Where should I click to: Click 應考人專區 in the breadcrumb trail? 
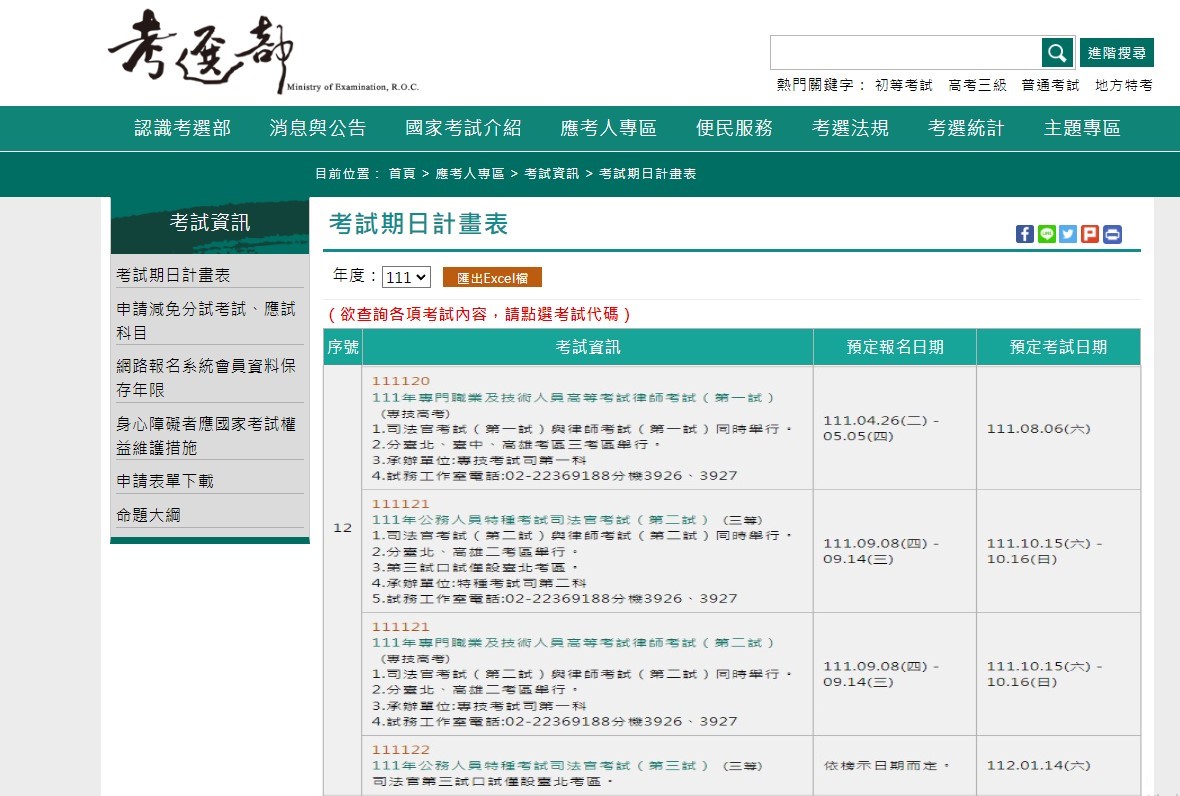point(470,174)
